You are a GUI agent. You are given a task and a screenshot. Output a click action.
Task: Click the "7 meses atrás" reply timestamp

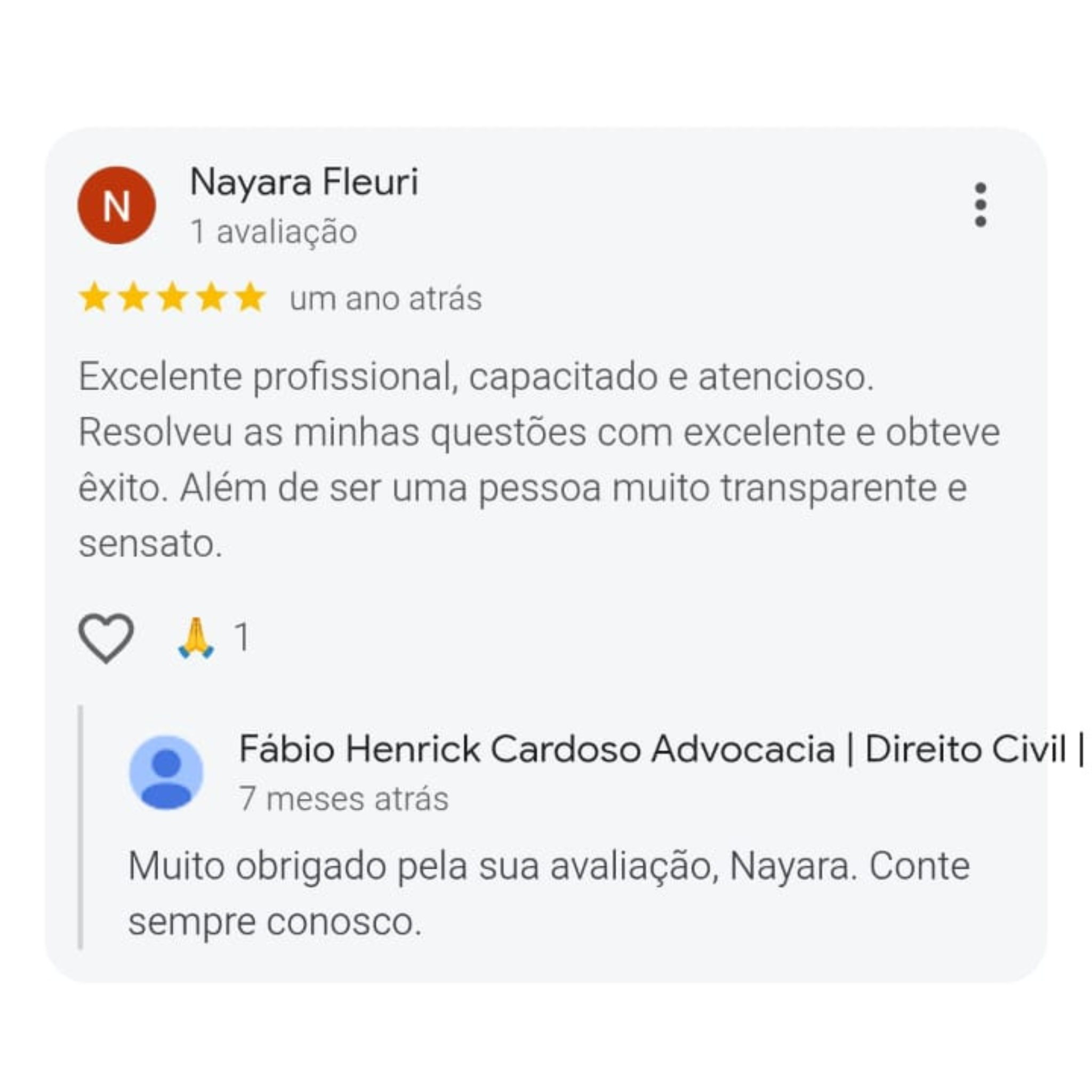[x=344, y=799]
